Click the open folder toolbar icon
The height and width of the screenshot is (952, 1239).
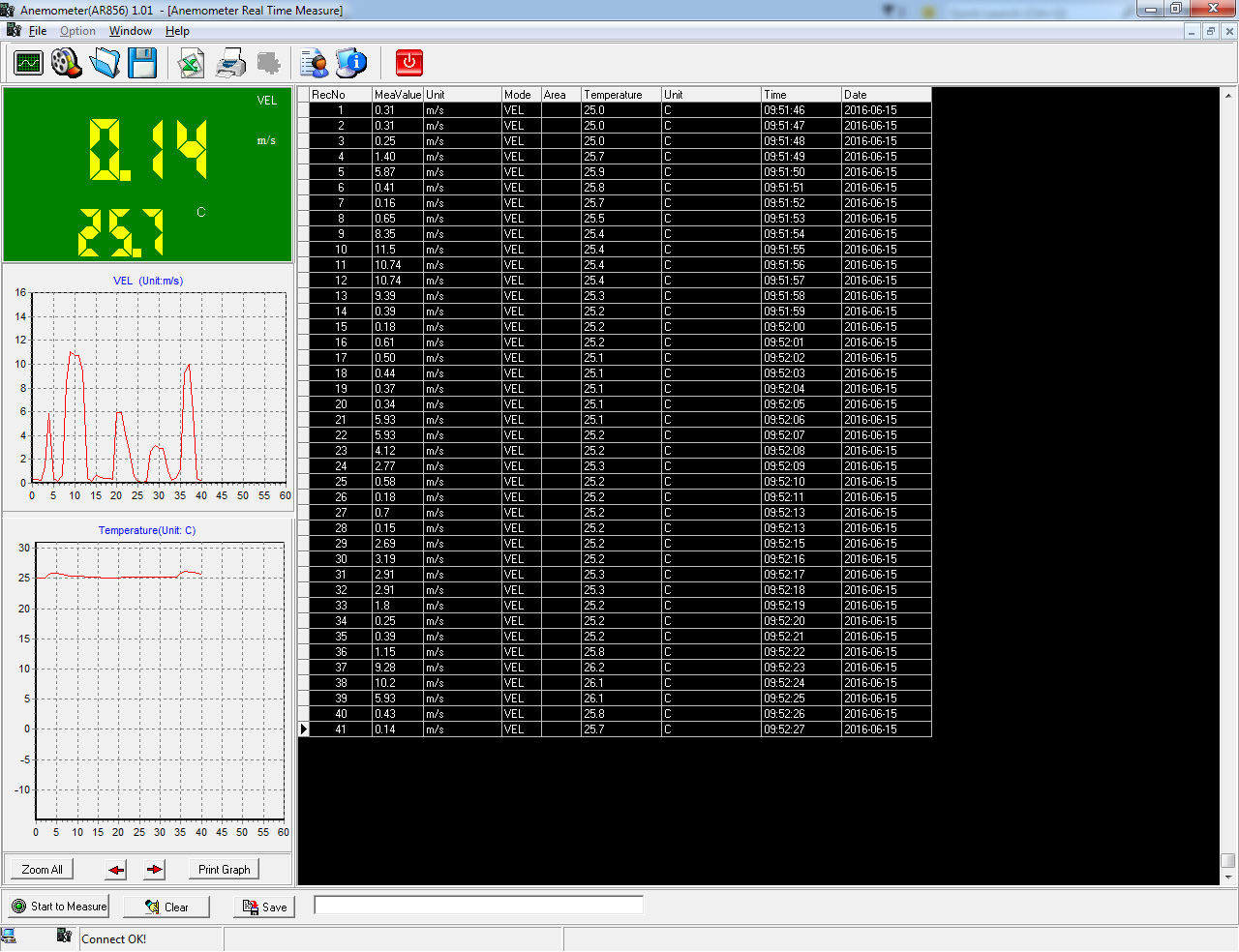(105, 64)
